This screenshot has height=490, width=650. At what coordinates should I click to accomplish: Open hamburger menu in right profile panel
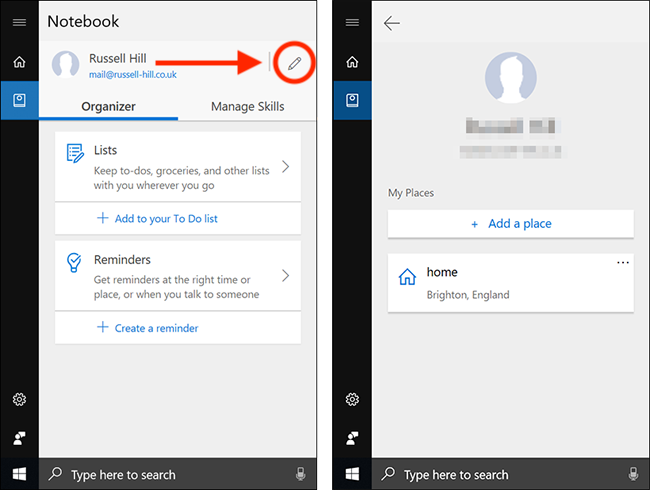point(352,22)
